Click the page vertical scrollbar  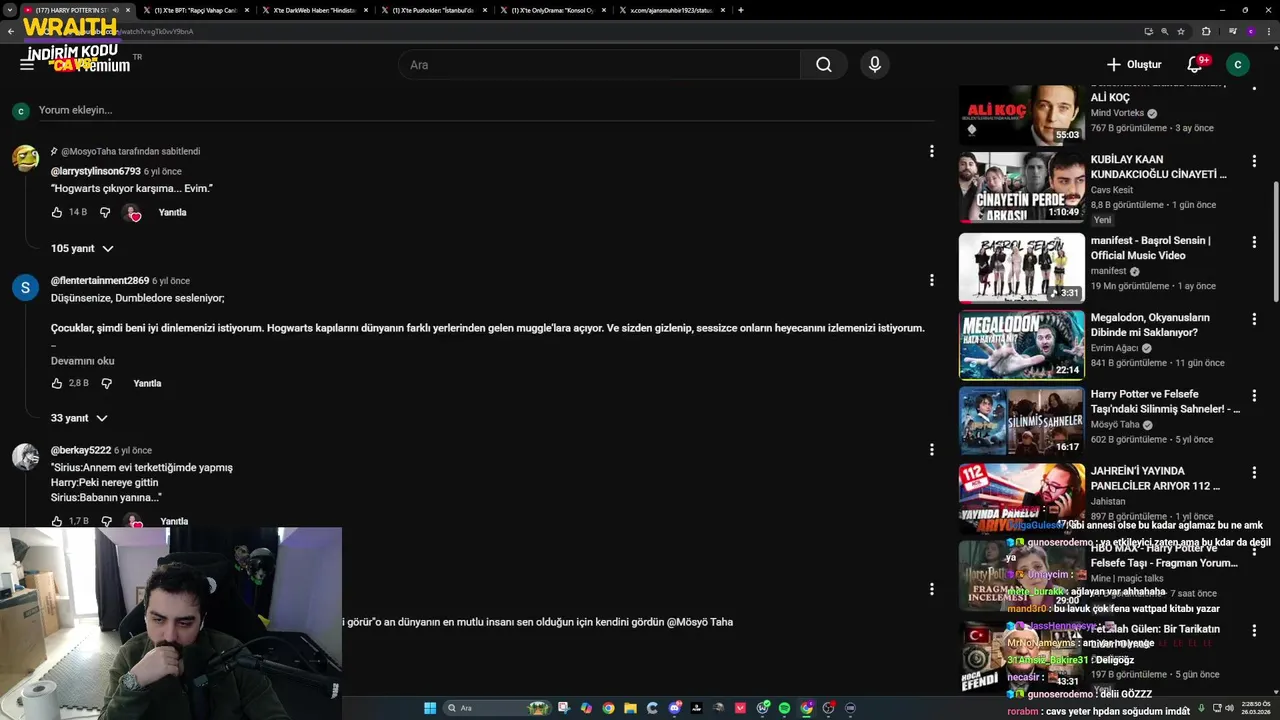[1276, 240]
